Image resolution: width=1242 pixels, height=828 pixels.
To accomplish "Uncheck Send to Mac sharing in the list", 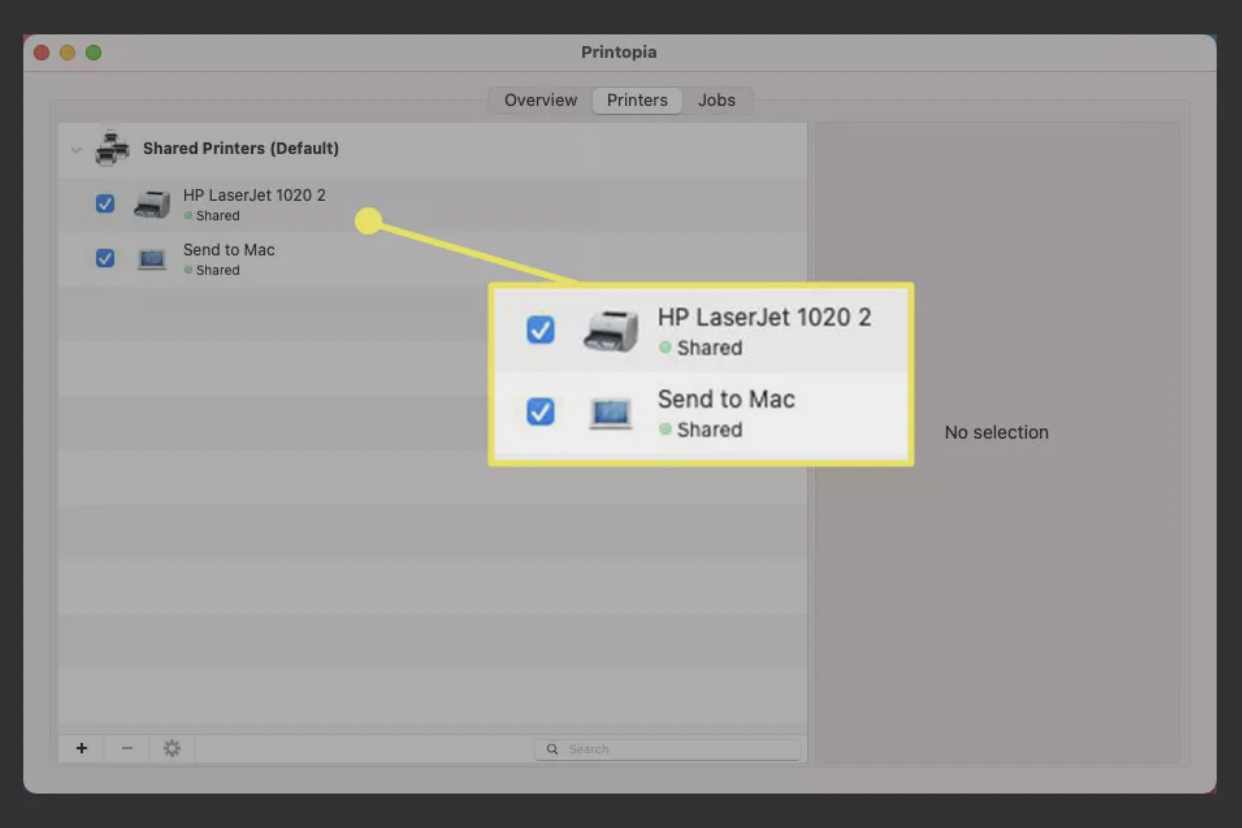I will [x=105, y=258].
